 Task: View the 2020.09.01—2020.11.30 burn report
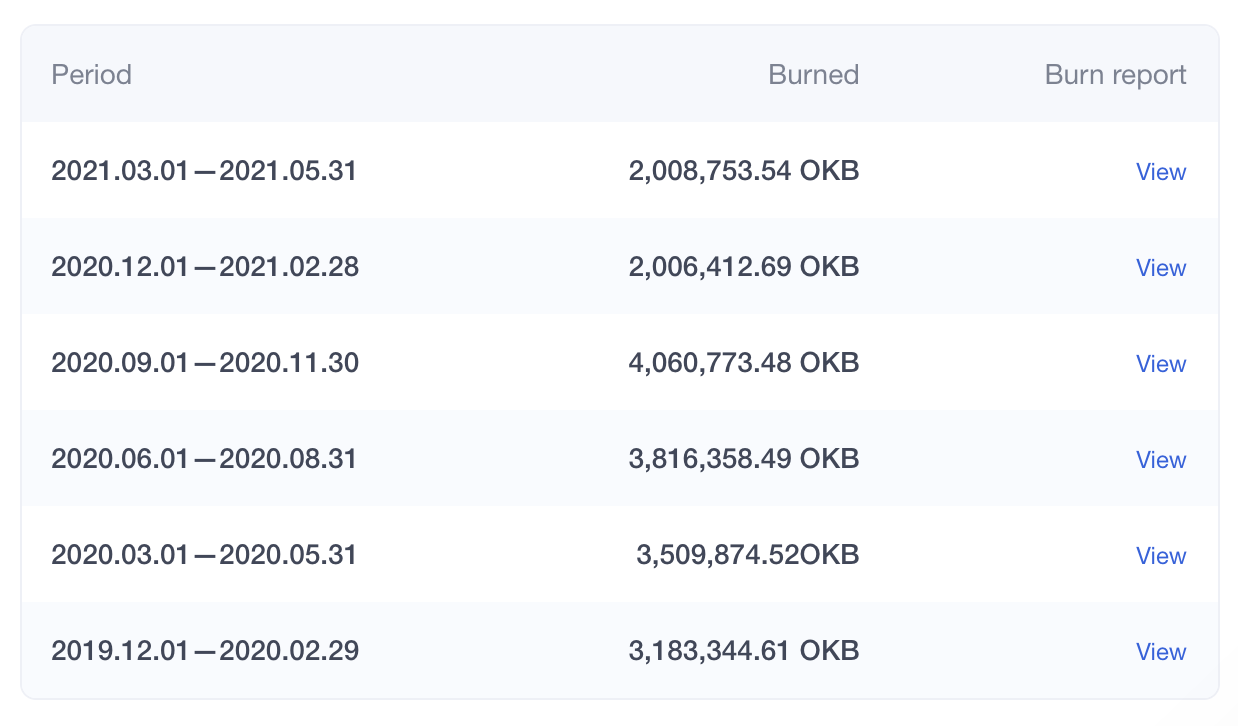pyautogui.click(x=1160, y=364)
